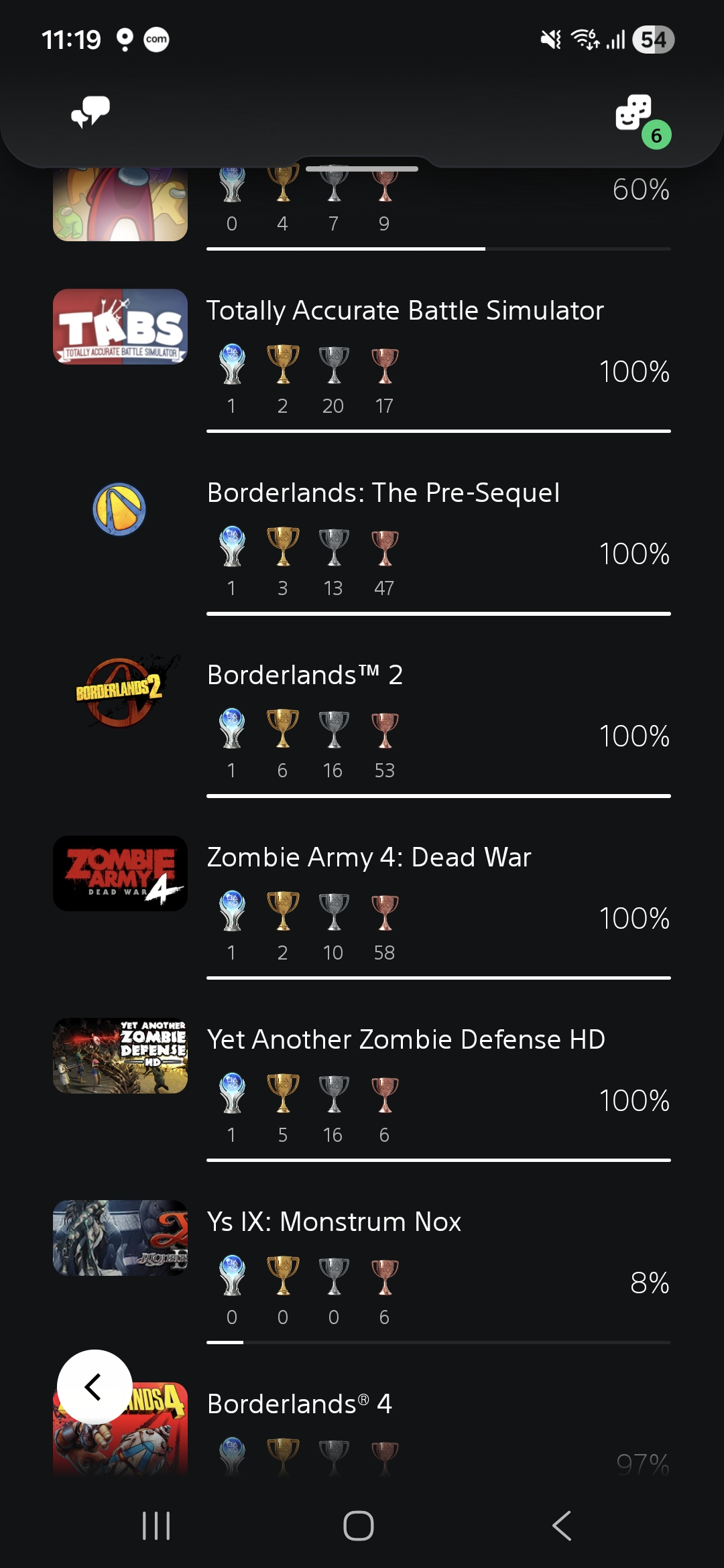
Task: Tap the drag handle at top of list
Action: click(x=362, y=169)
